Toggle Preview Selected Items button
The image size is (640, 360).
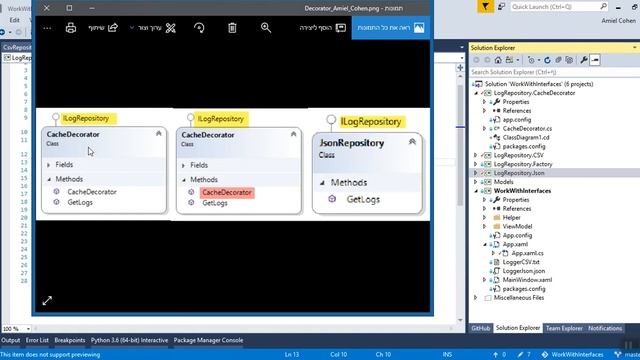[595, 60]
